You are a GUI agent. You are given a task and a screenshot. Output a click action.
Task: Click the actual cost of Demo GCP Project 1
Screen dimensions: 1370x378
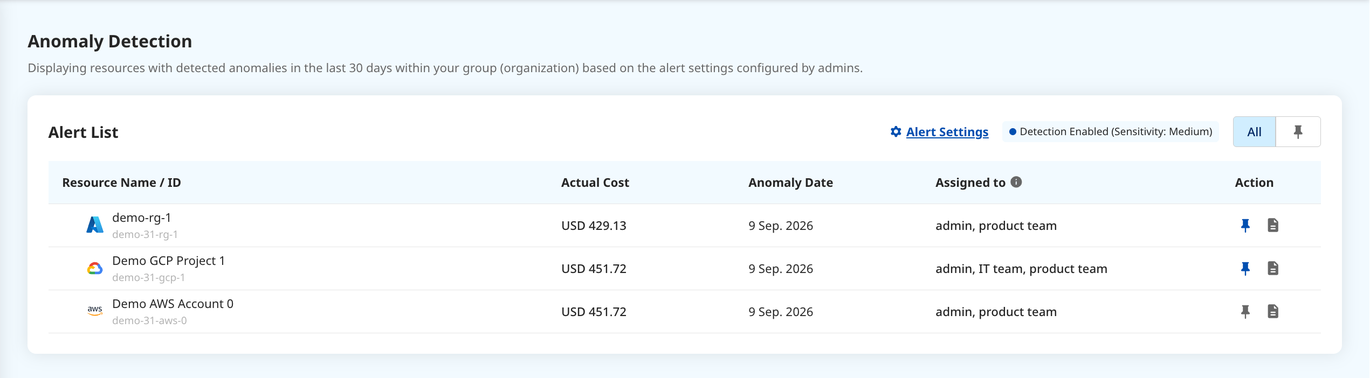[x=594, y=268]
